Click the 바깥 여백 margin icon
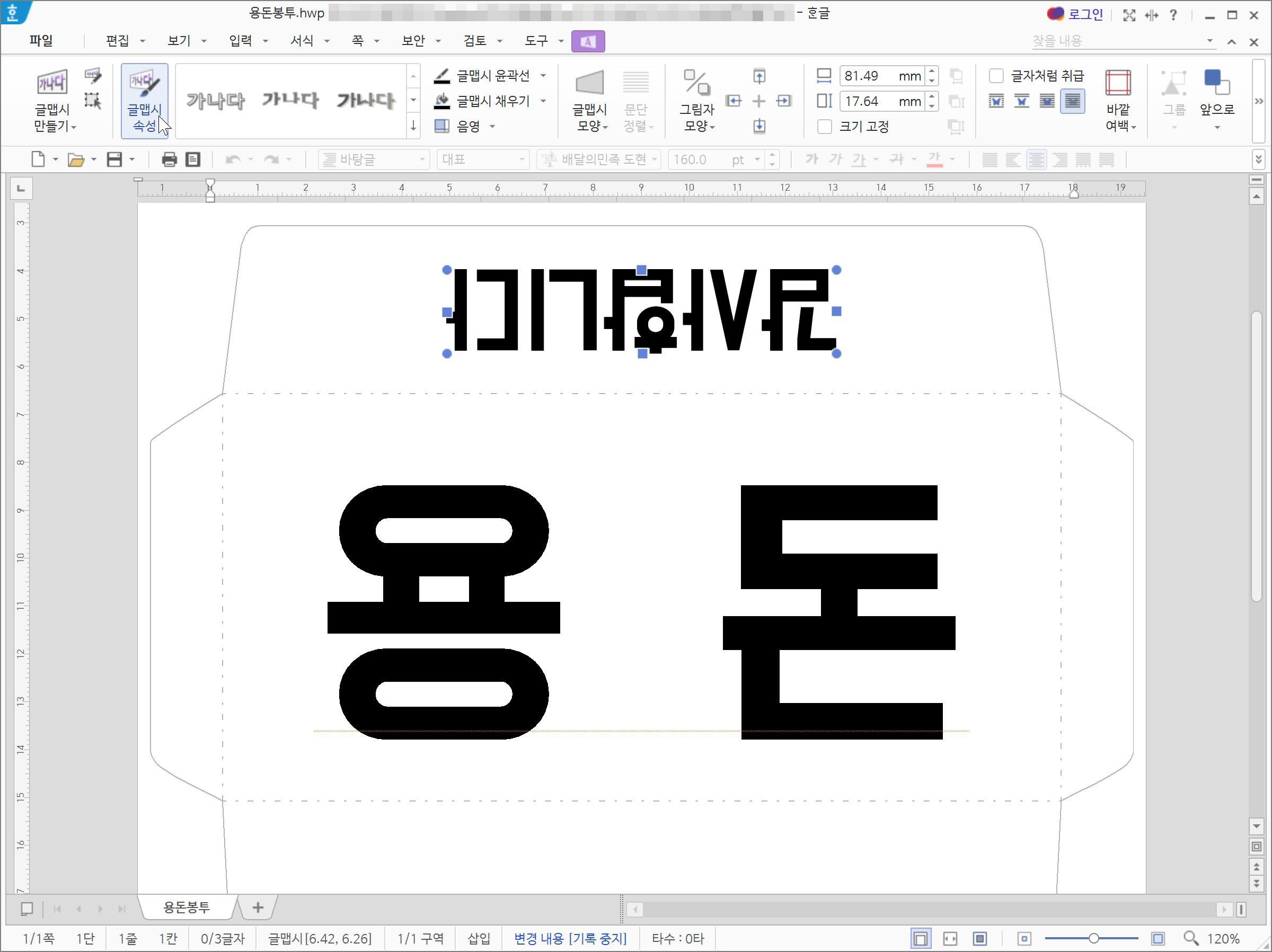Screen dimensions: 1272x952 pyautogui.click(x=1117, y=84)
